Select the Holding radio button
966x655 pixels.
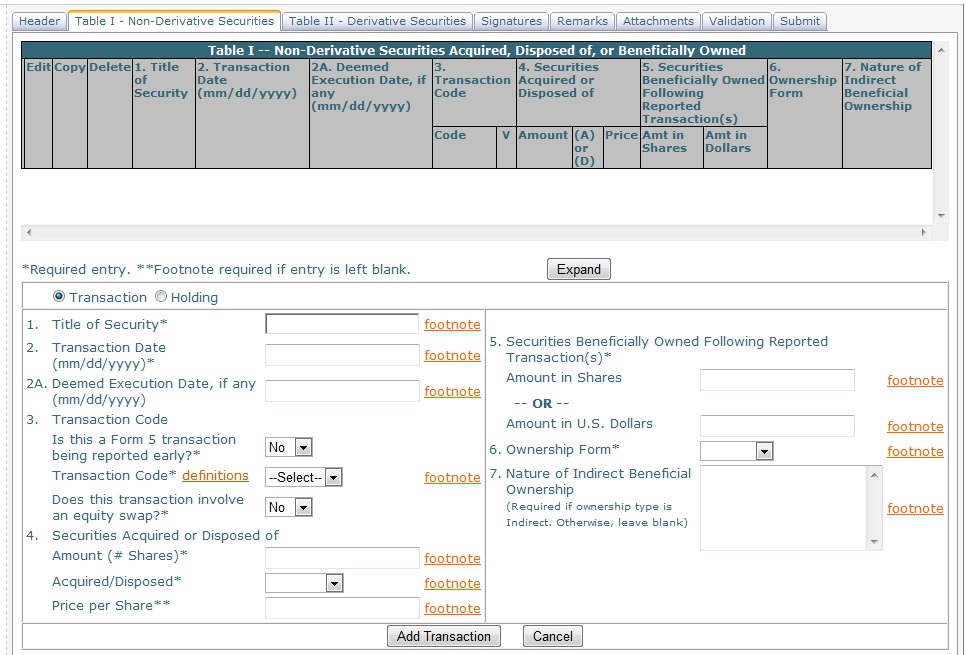click(x=161, y=297)
